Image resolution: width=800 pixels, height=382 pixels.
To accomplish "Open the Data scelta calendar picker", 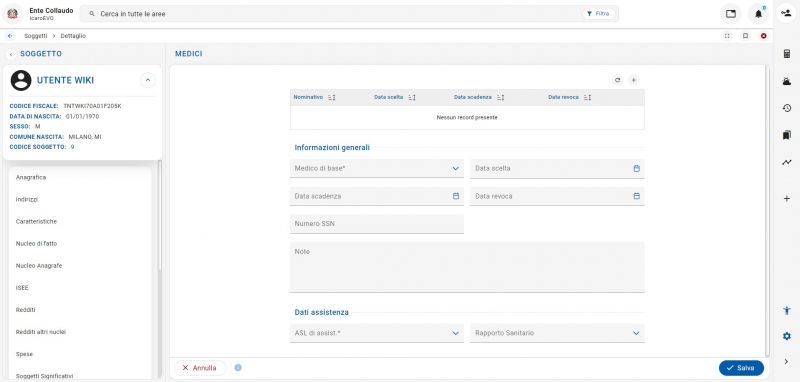I will pos(636,168).
